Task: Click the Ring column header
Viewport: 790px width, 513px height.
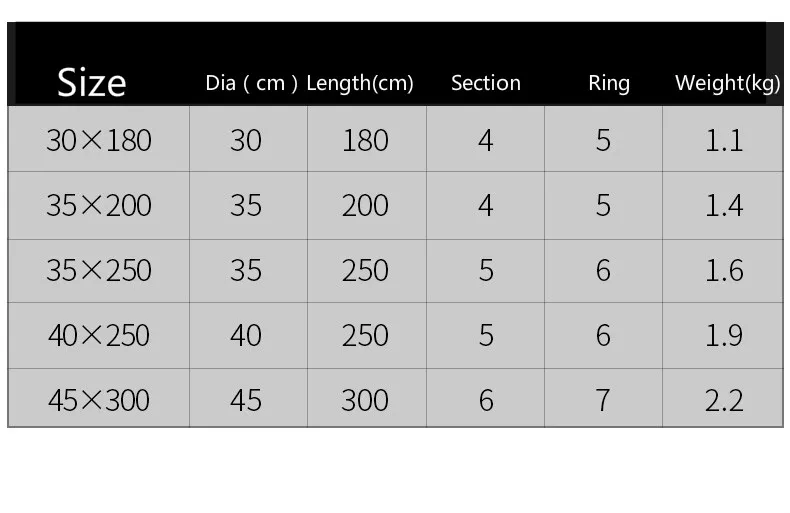Action: (609, 84)
